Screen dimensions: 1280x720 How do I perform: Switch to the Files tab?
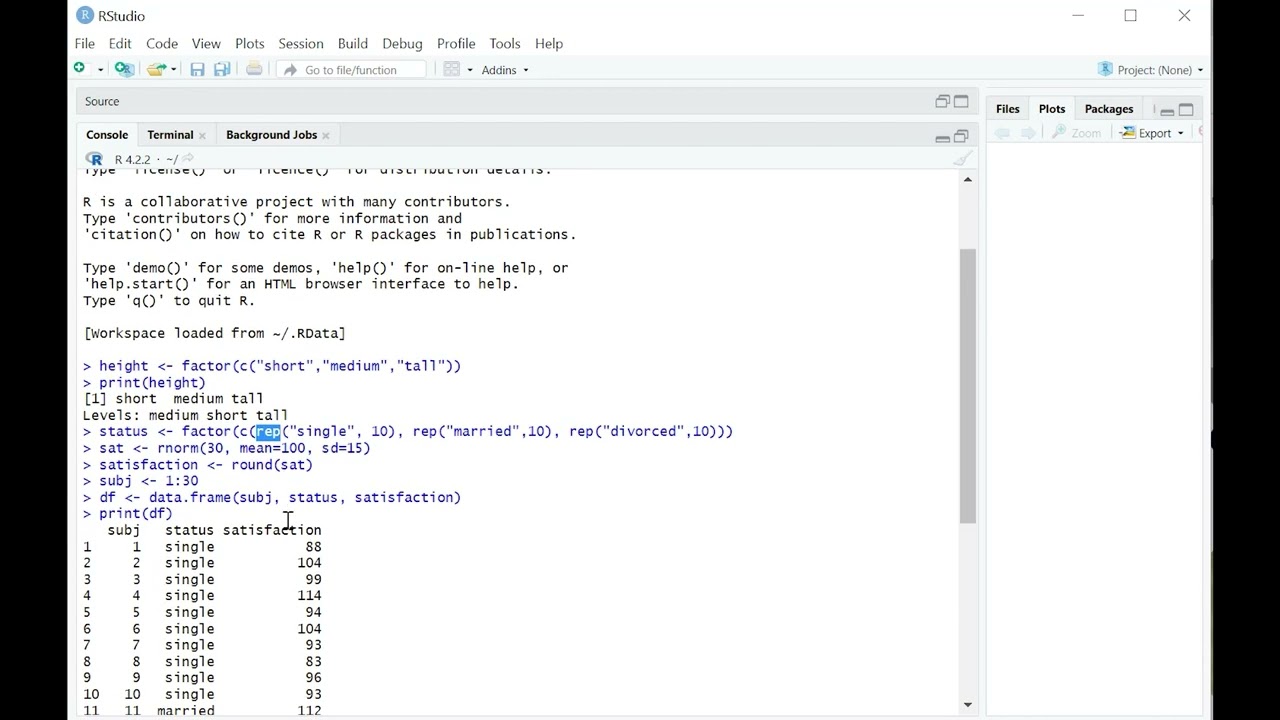click(1008, 109)
